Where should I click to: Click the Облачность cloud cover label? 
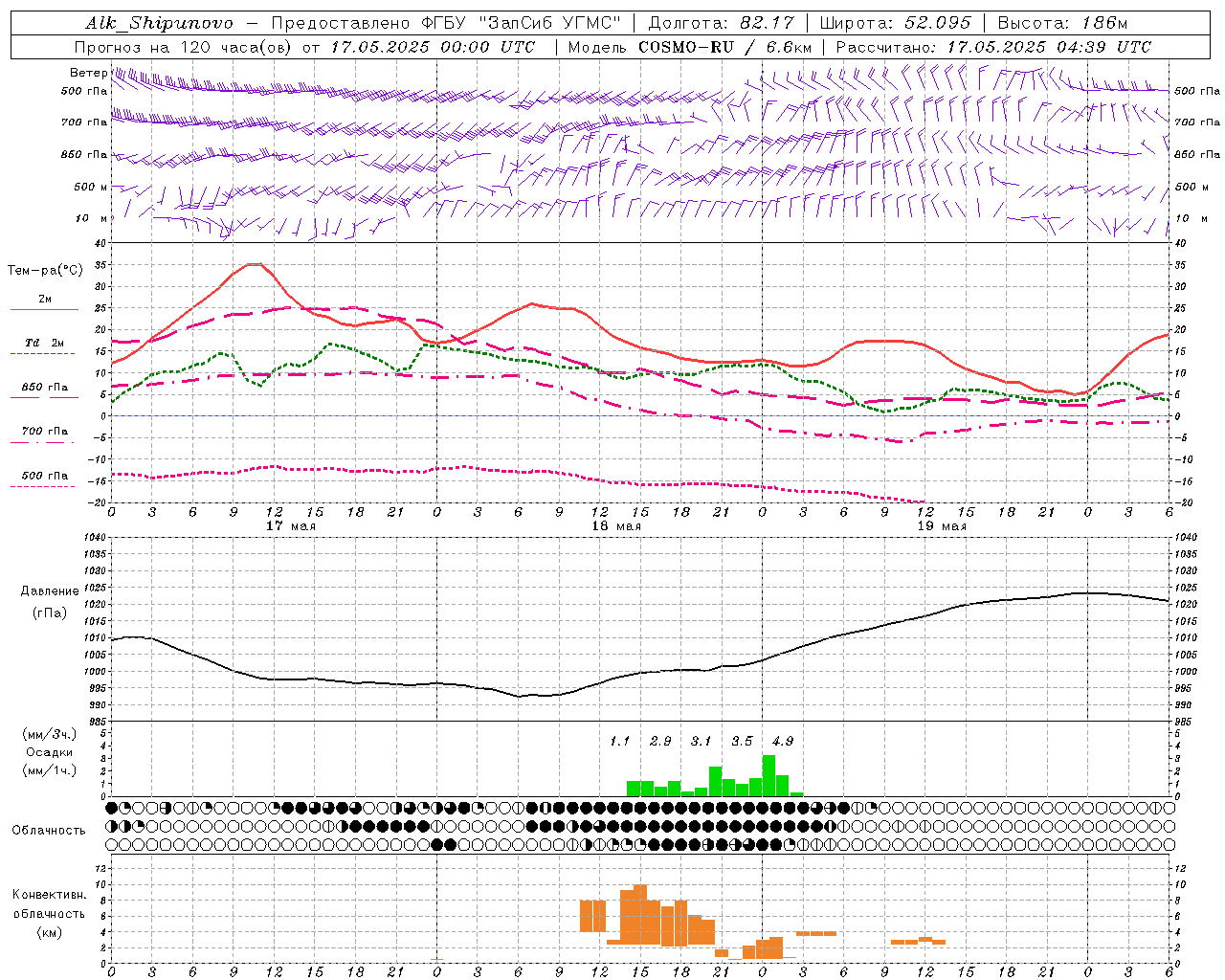[x=49, y=830]
